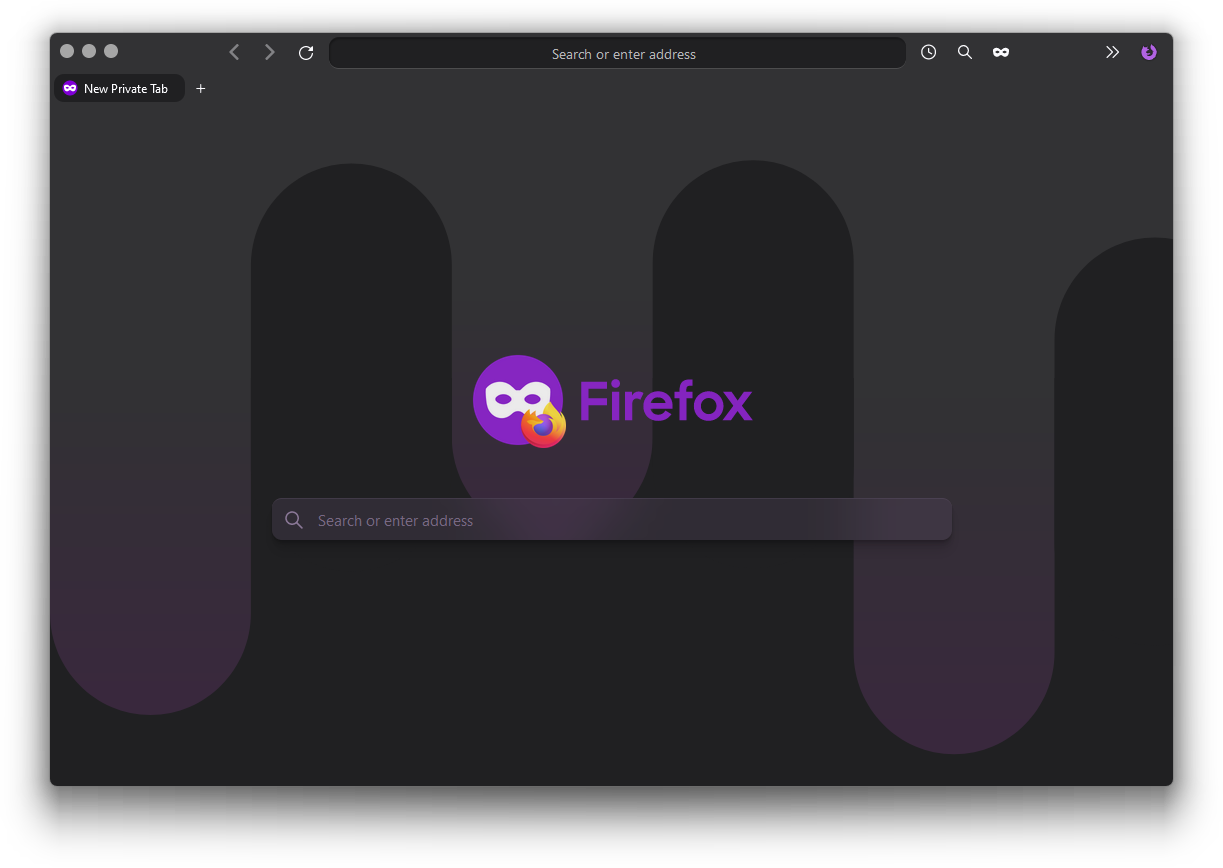This screenshot has height=868, width=1223.
Task: Open the Firefox account avatar icon
Action: 1149,52
